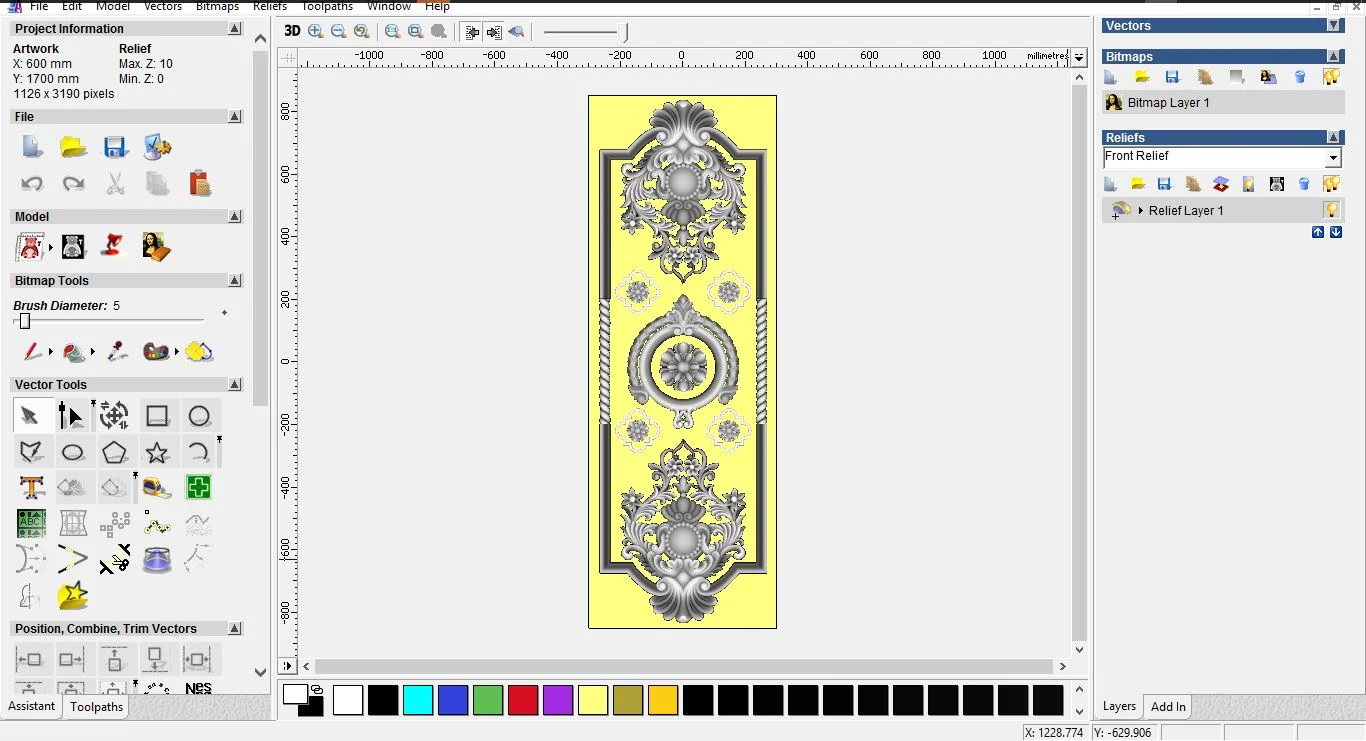Toggle all bitmap layers visibility bulb
Screen dimensions: 1366x741
click(x=1331, y=77)
